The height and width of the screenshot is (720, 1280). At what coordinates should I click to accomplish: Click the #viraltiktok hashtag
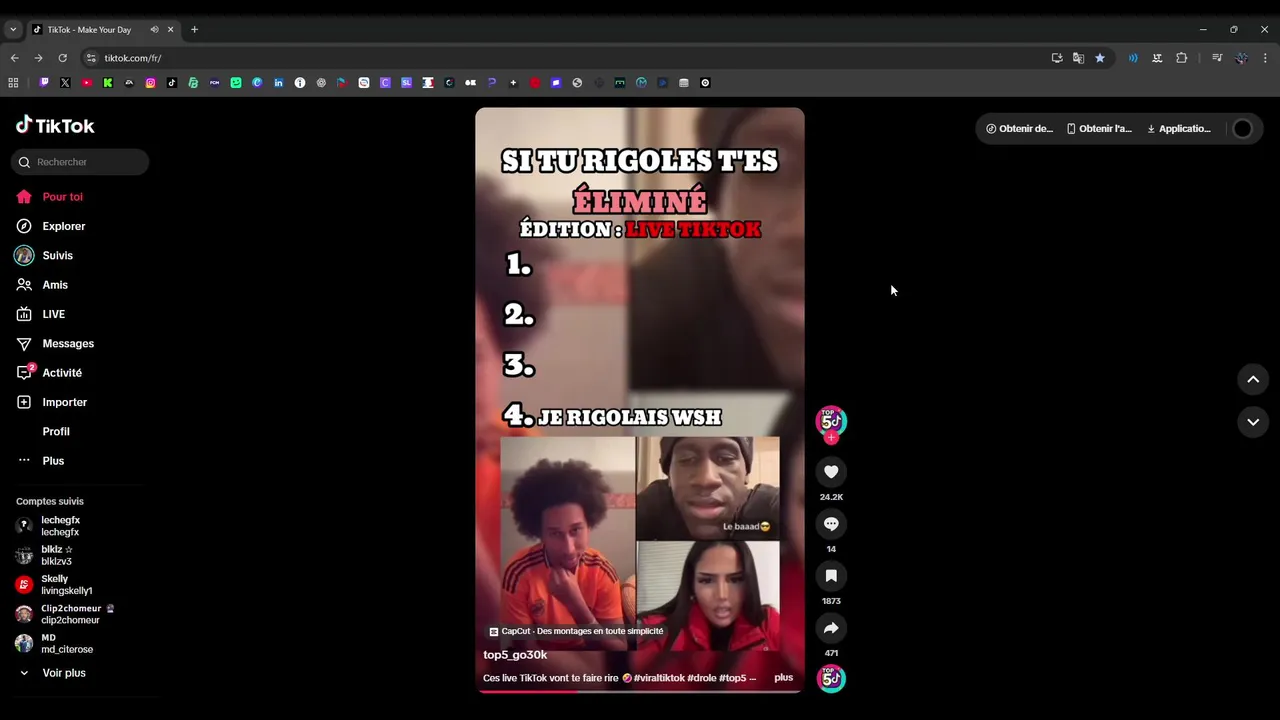click(x=659, y=678)
